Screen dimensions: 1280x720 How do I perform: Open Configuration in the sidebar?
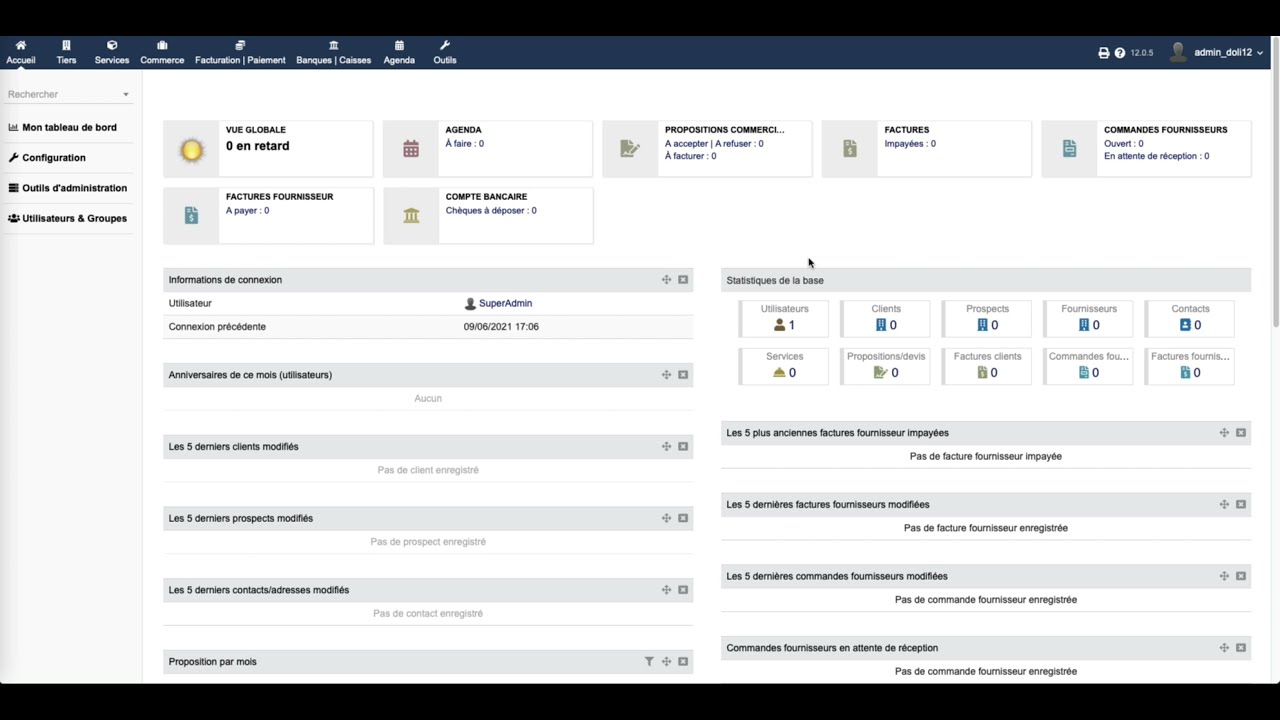pyautogui.click(x=47, y=158)
